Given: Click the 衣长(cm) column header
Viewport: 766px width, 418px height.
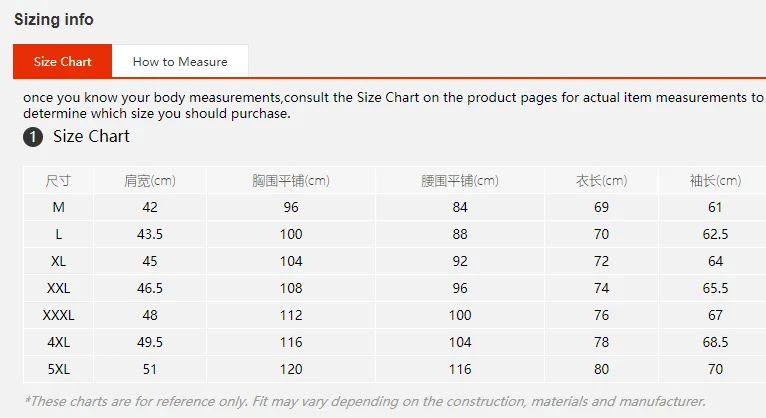Looking at the screenshot, I should point(601,181).
